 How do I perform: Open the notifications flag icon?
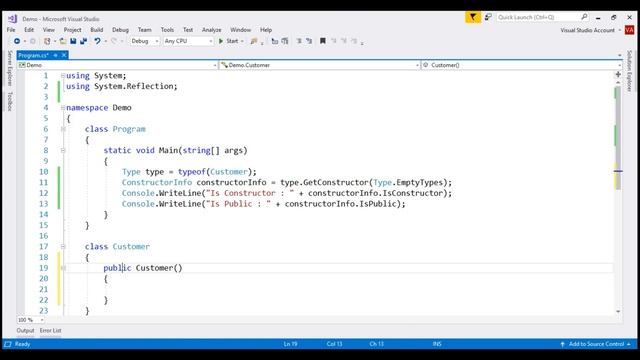pyautogui.click(x=473, y=17)
